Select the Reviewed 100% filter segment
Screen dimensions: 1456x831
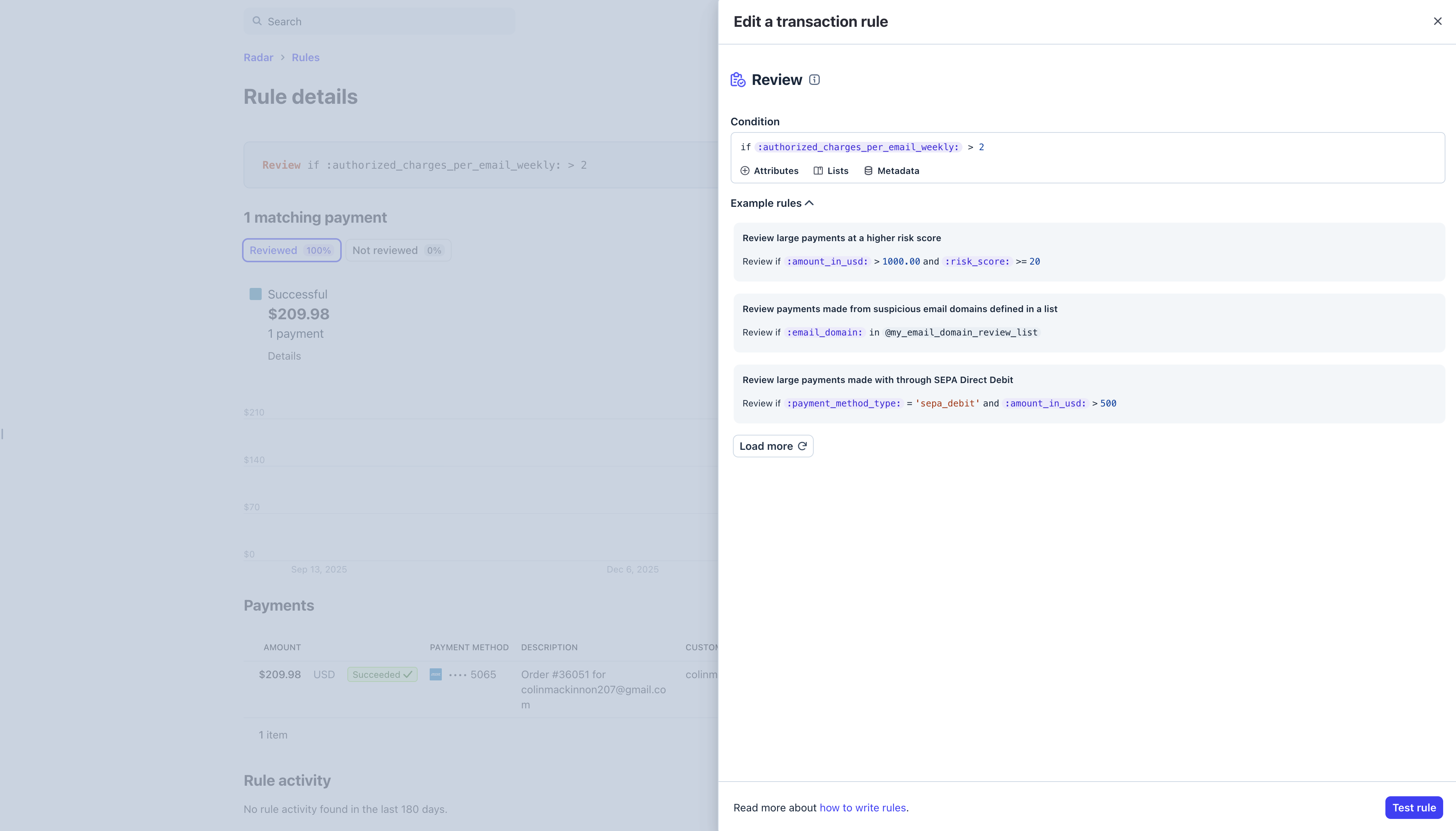point(292,250)
